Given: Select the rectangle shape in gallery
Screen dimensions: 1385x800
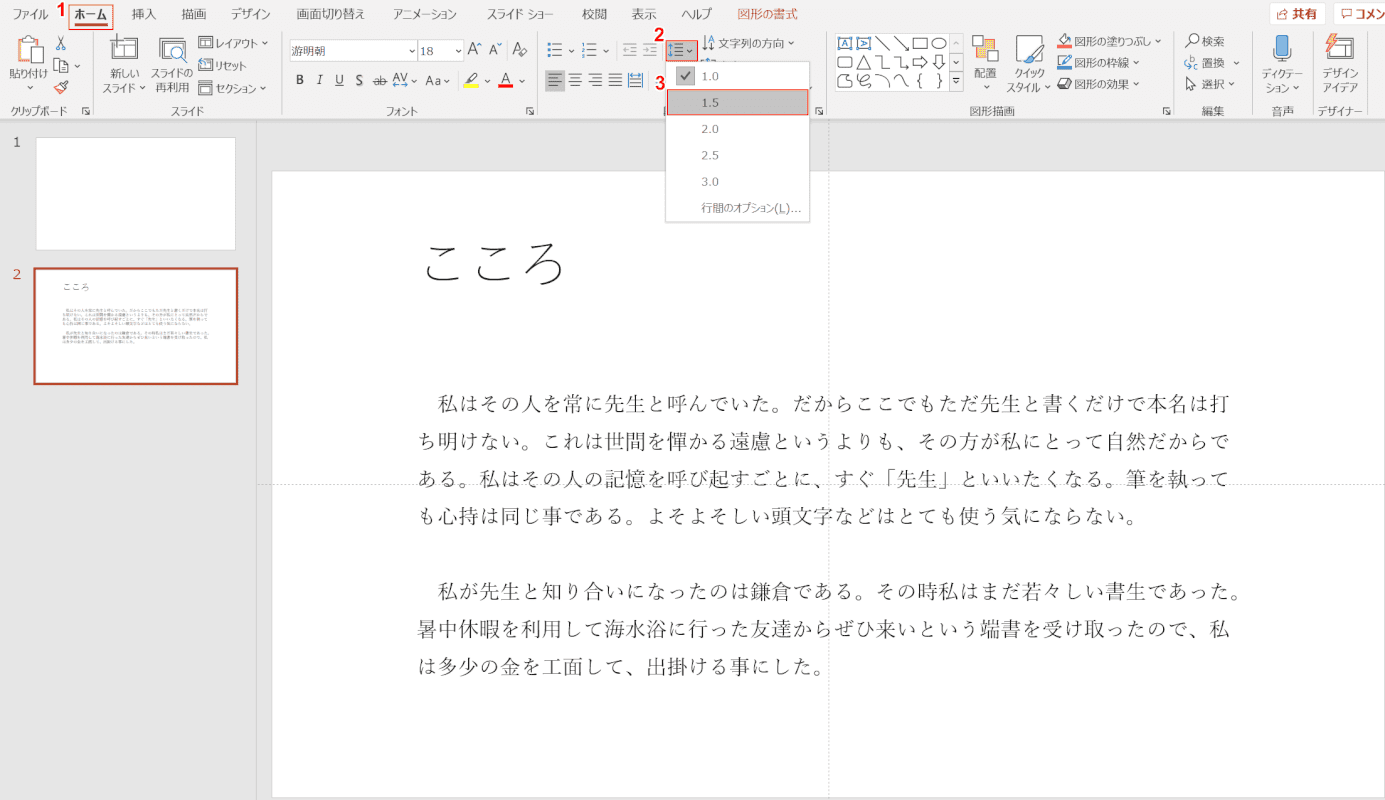Looking at the screenshot, I should (920, 43).
